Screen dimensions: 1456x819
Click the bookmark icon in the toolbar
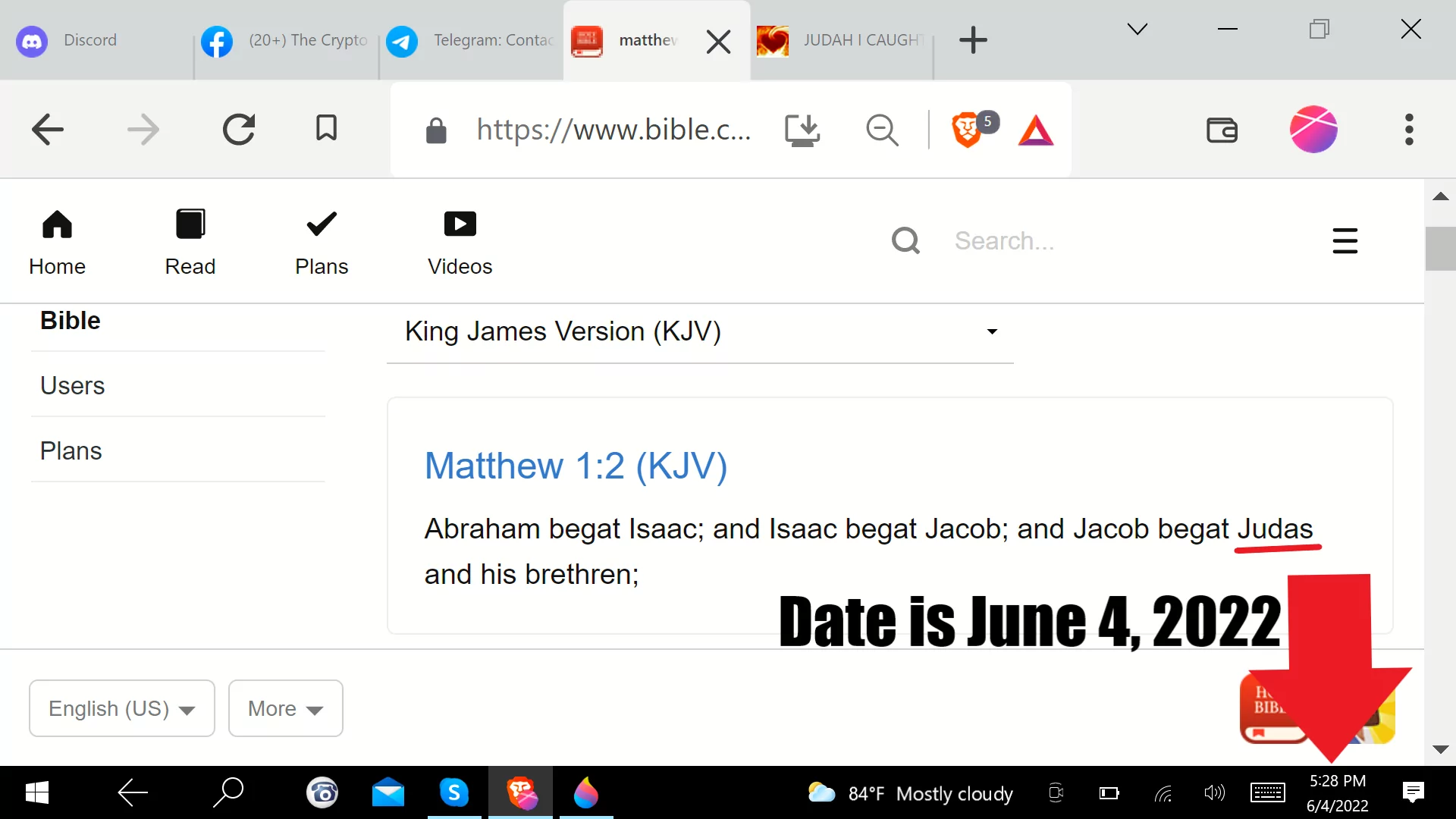326,129
